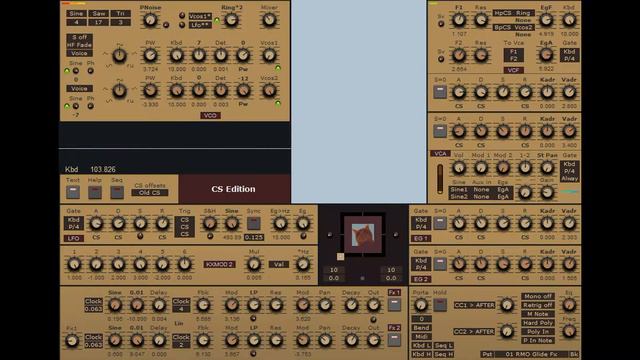Open the CC1 > AFTER selector
The height and width of the screenshot is (360, 640).
pos(474,305)
